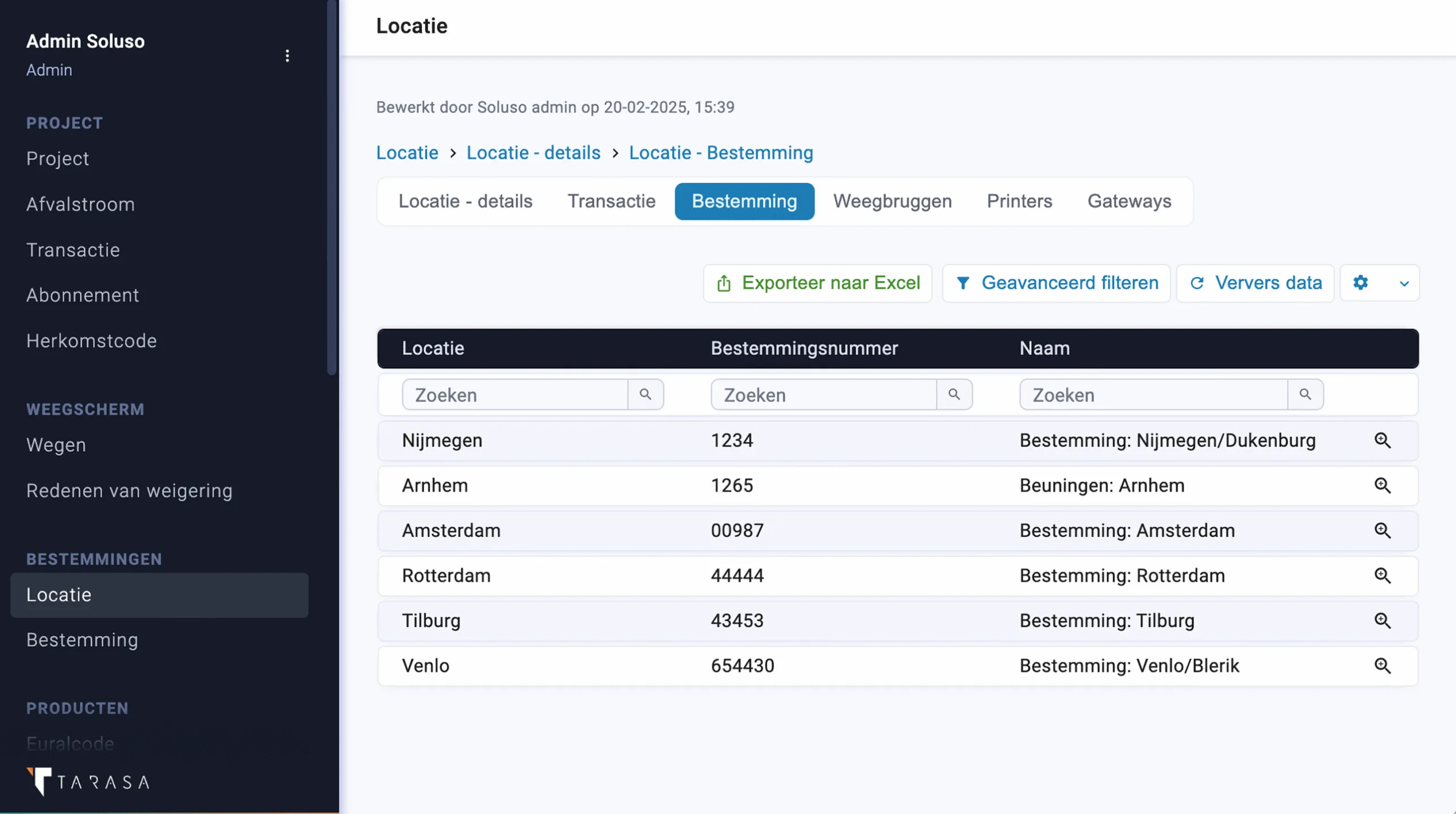The image size is (1456, 814).
Task: Switch to the Printers tab
Action: [1019, 201]
